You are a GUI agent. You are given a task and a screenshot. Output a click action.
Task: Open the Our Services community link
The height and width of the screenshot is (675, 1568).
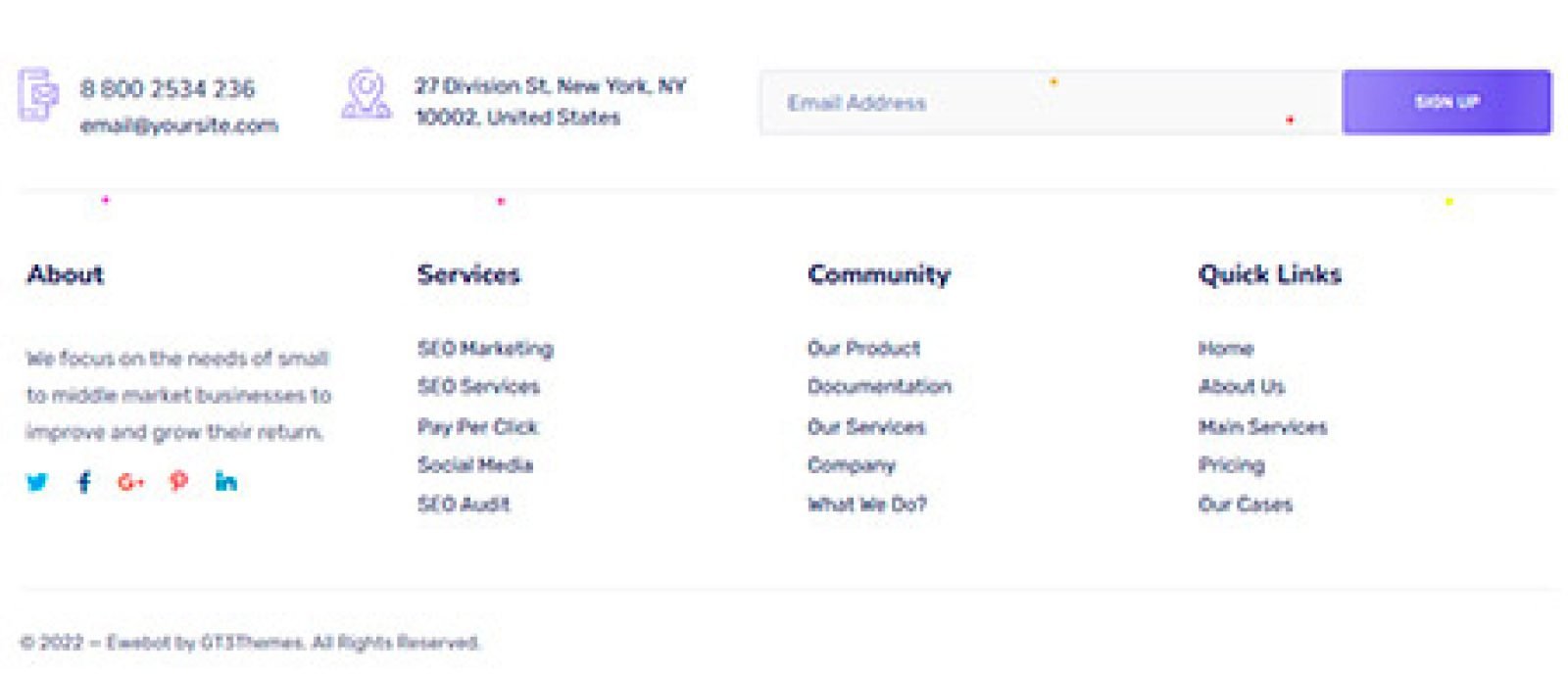(x=865, y=426)
